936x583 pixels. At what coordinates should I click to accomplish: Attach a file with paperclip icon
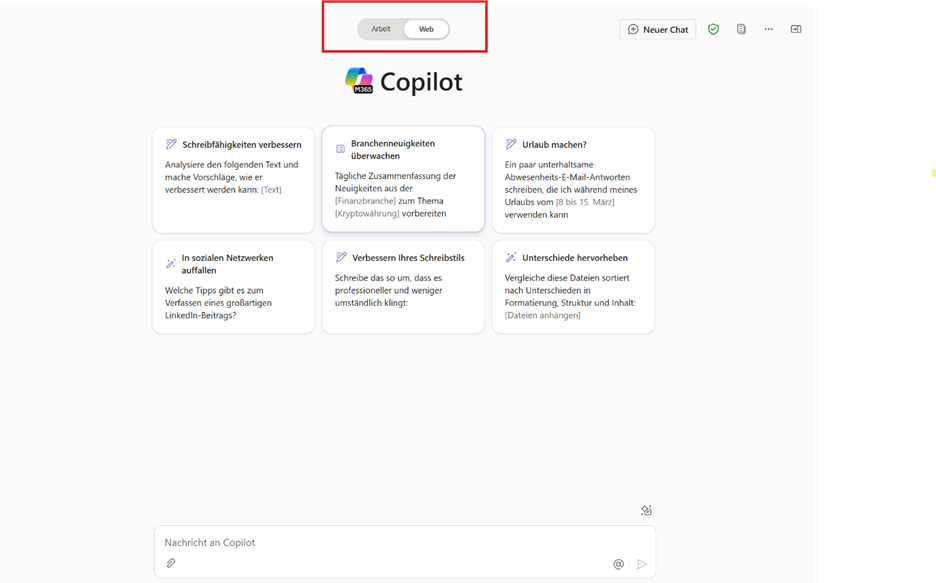(171, 563)
